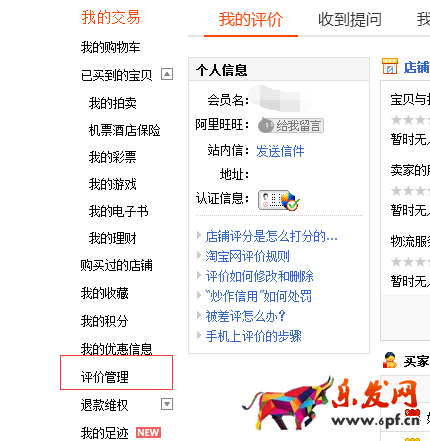Expand the 店铺评分是怎么打分的 help item arrow
The height and width of the screenshot is (441, 430).
tap(199, 236)
